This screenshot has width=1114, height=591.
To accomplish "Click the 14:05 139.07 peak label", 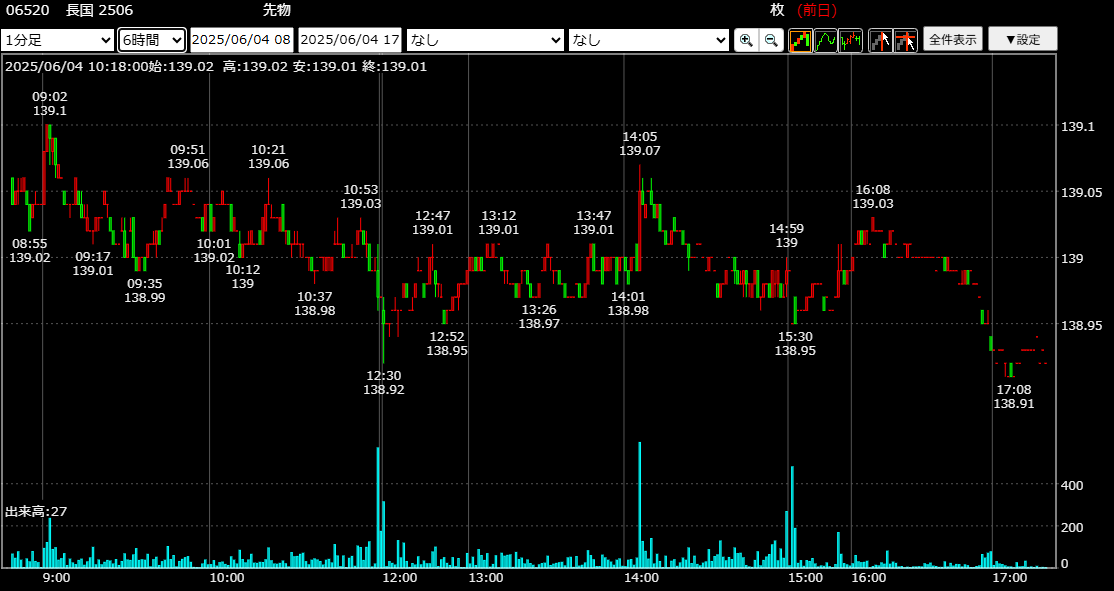I will click(639, 143).
